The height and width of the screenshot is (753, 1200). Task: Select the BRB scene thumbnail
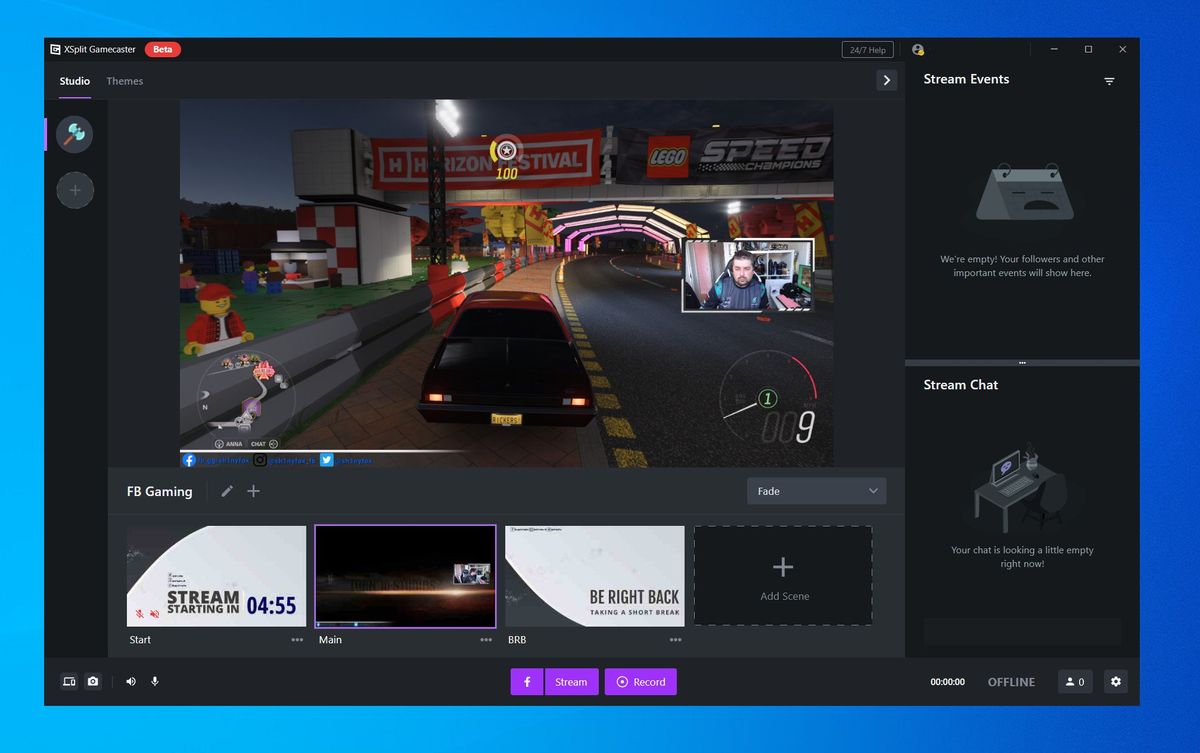click(x=595, y=576)
